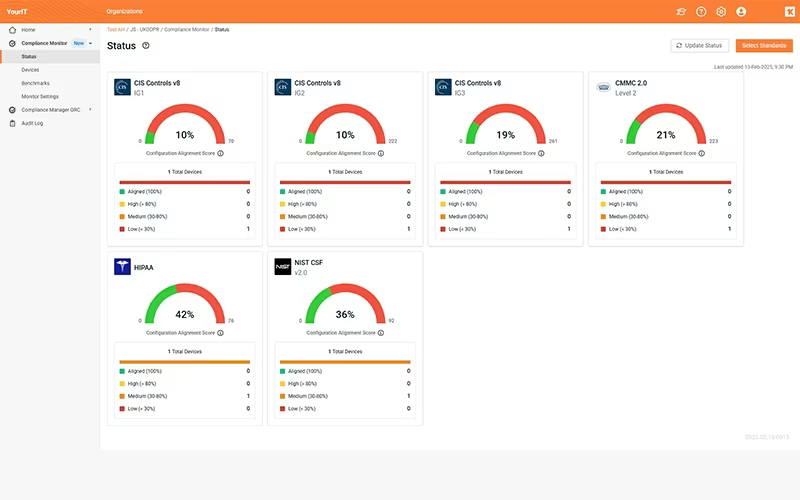Click the Update Status button
This screenshot has height=500, width=800.
click(x=699, y=45)
